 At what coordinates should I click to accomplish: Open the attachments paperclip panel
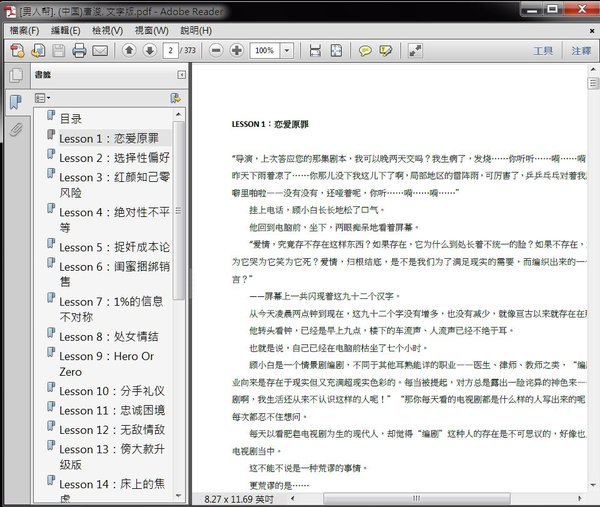[16, 130]
